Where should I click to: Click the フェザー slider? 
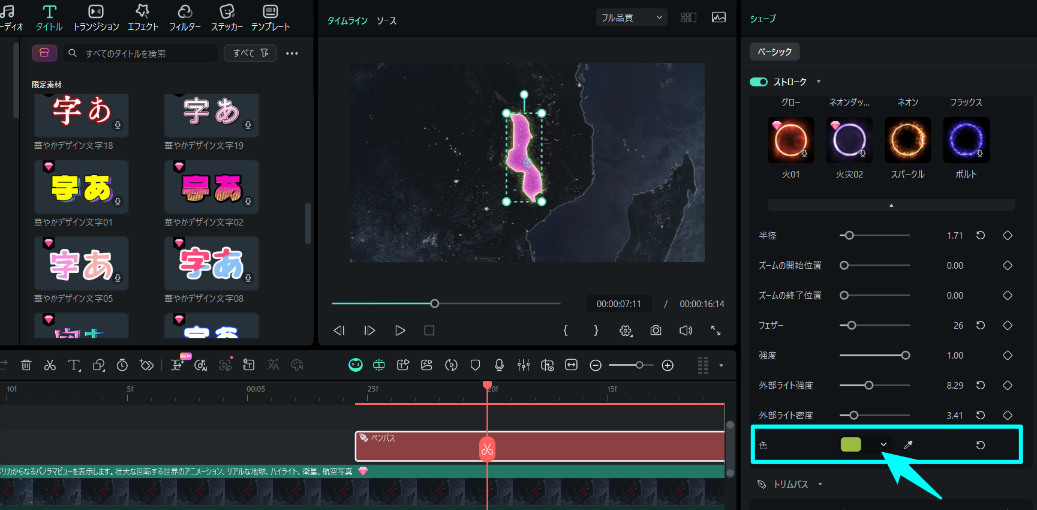click(x=874, y=325)
